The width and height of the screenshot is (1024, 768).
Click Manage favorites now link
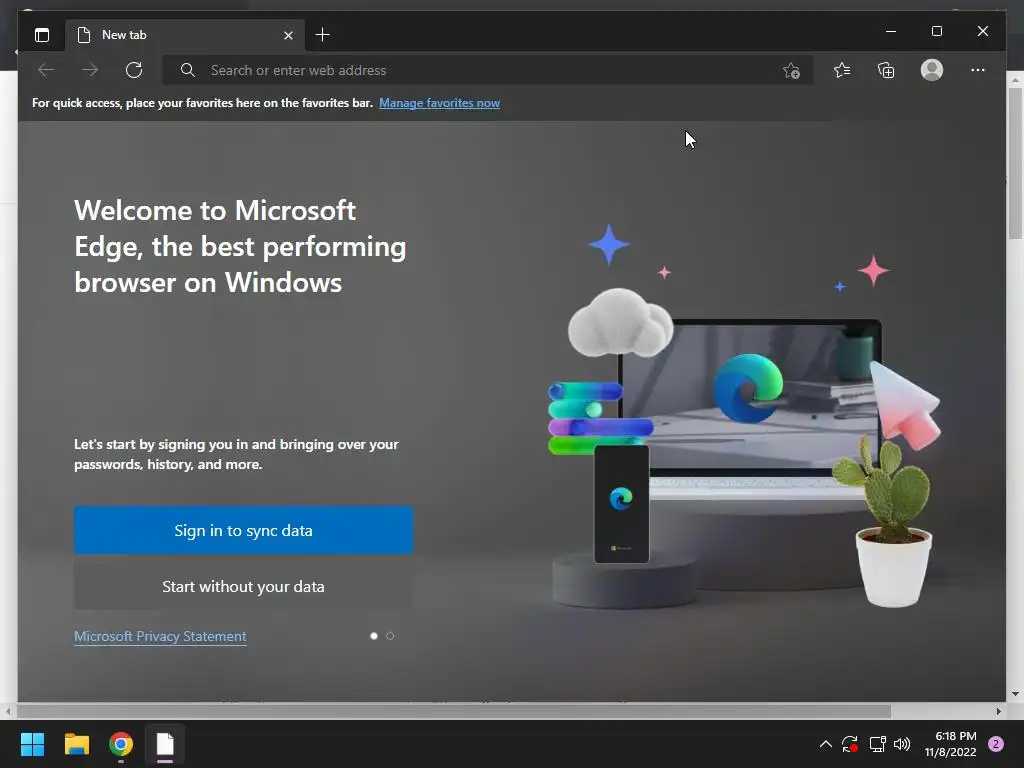[440, 103]
